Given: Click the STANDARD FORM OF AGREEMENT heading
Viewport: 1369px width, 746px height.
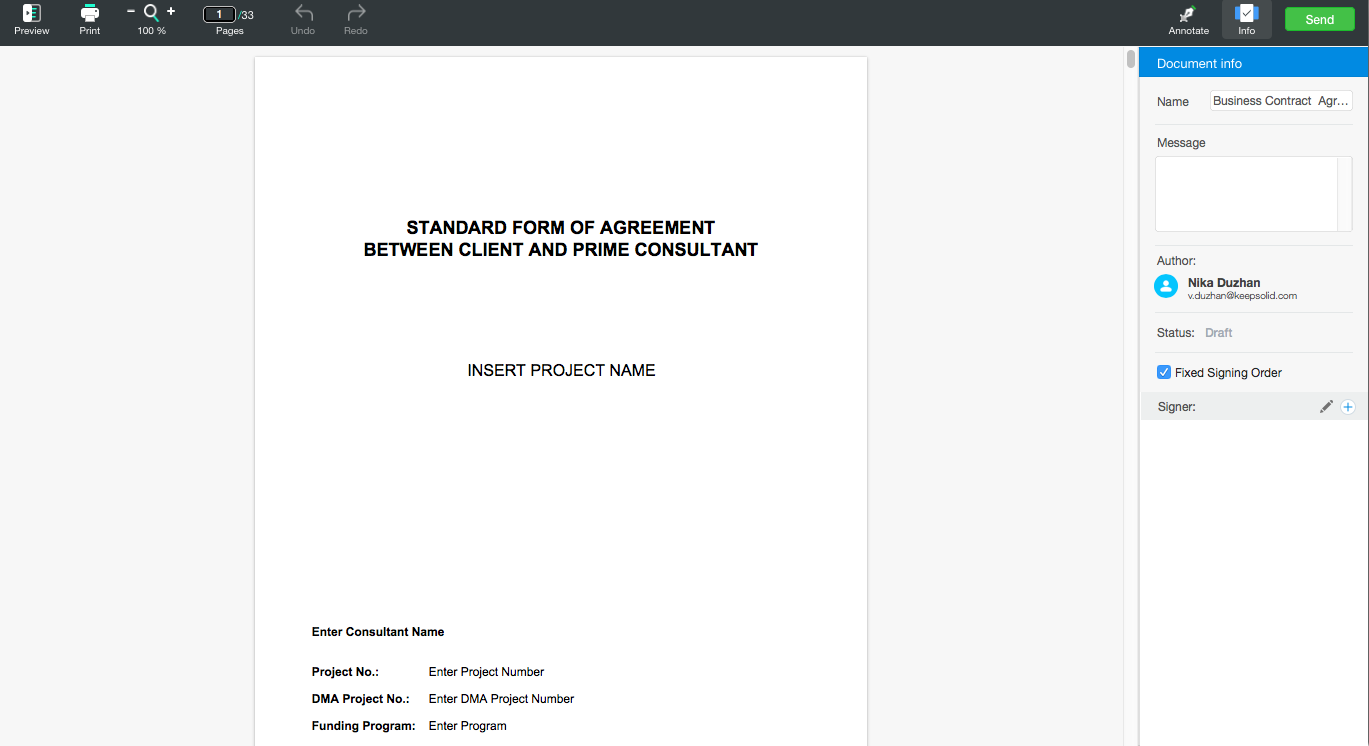Looking at the screenshot, I should click(x=561, y=228).
